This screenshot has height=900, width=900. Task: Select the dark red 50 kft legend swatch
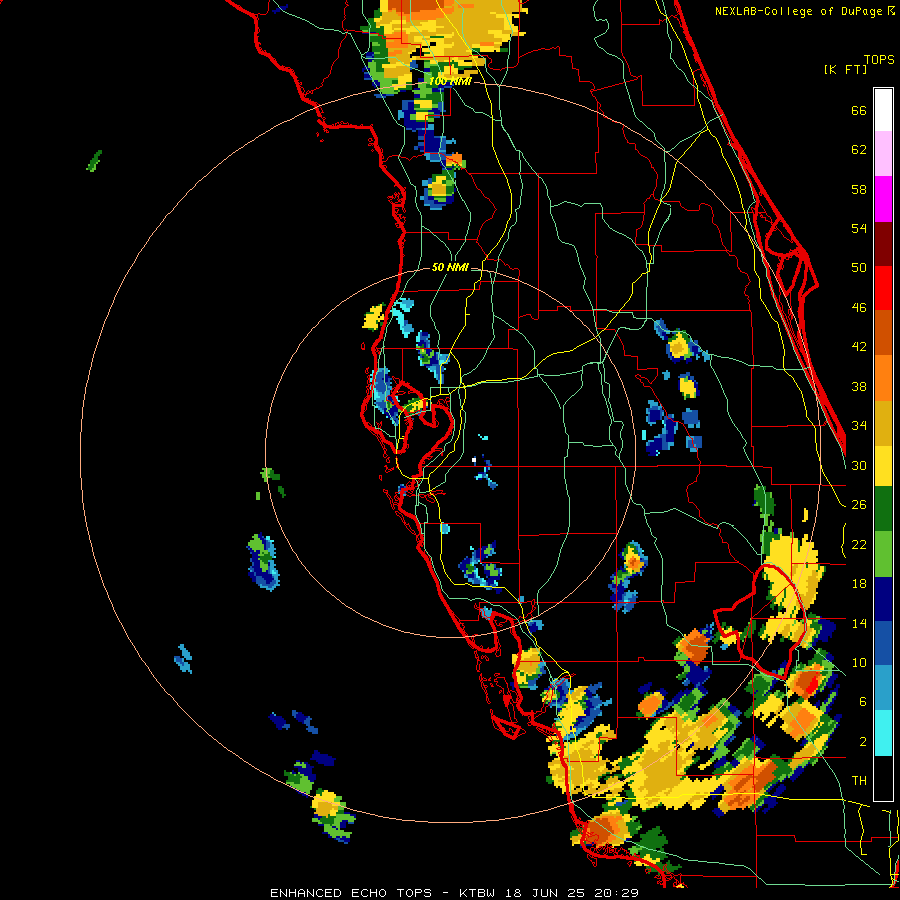pos(883,243)
